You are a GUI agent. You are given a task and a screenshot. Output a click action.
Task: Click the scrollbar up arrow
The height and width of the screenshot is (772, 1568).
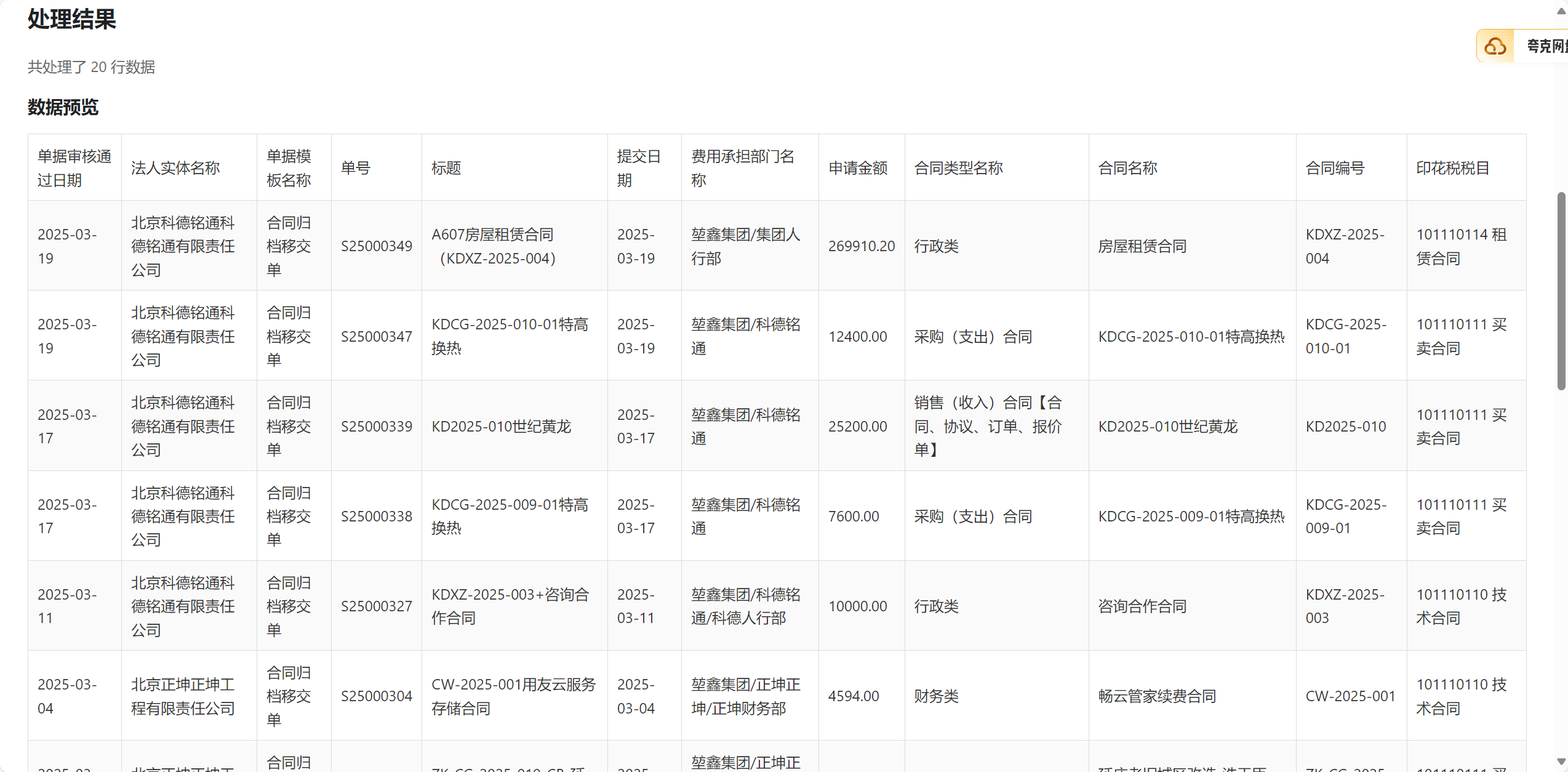(x=1561, y=11)
